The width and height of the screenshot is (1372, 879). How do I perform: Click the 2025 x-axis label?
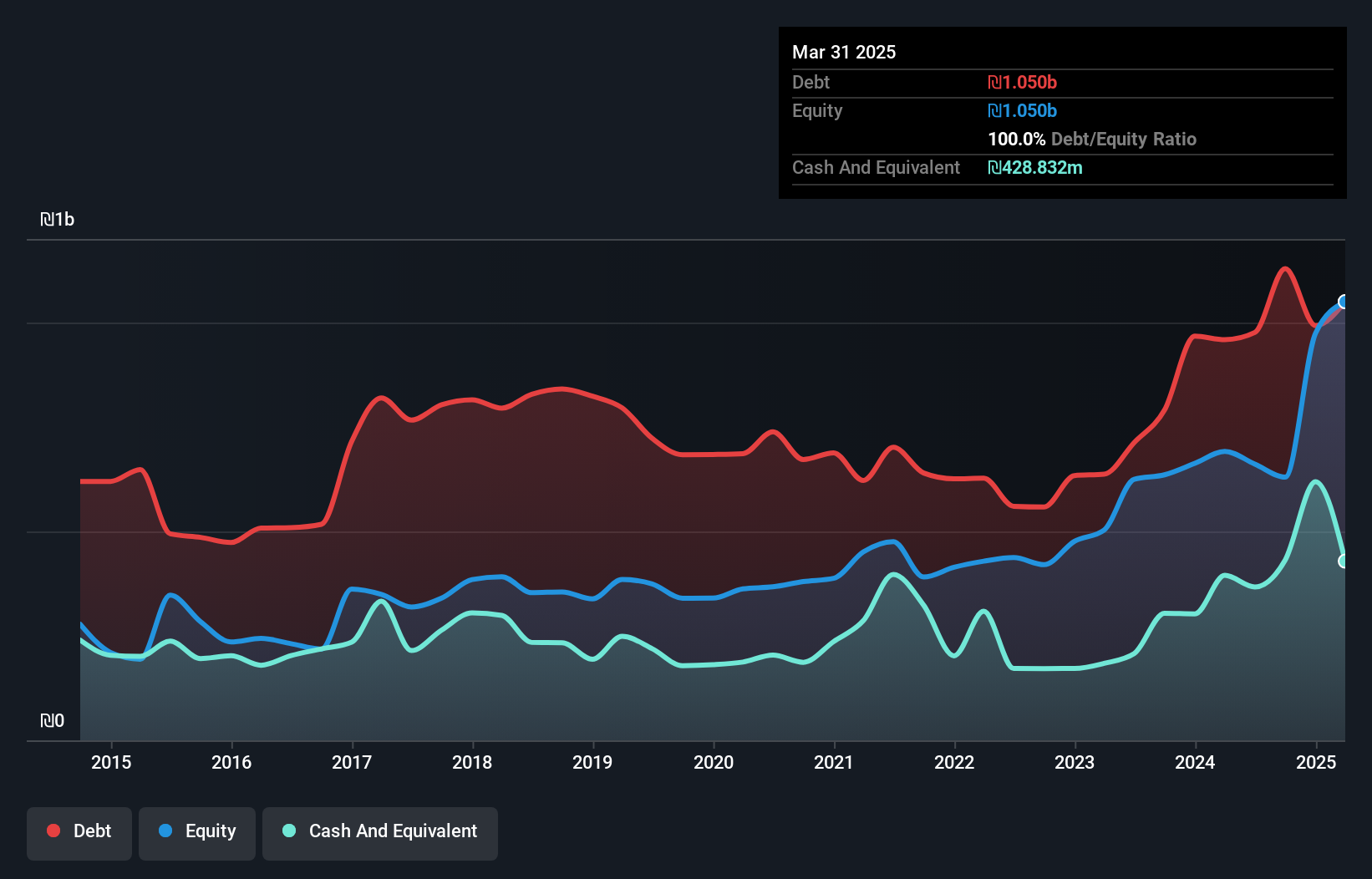(x=1316, y=762)
